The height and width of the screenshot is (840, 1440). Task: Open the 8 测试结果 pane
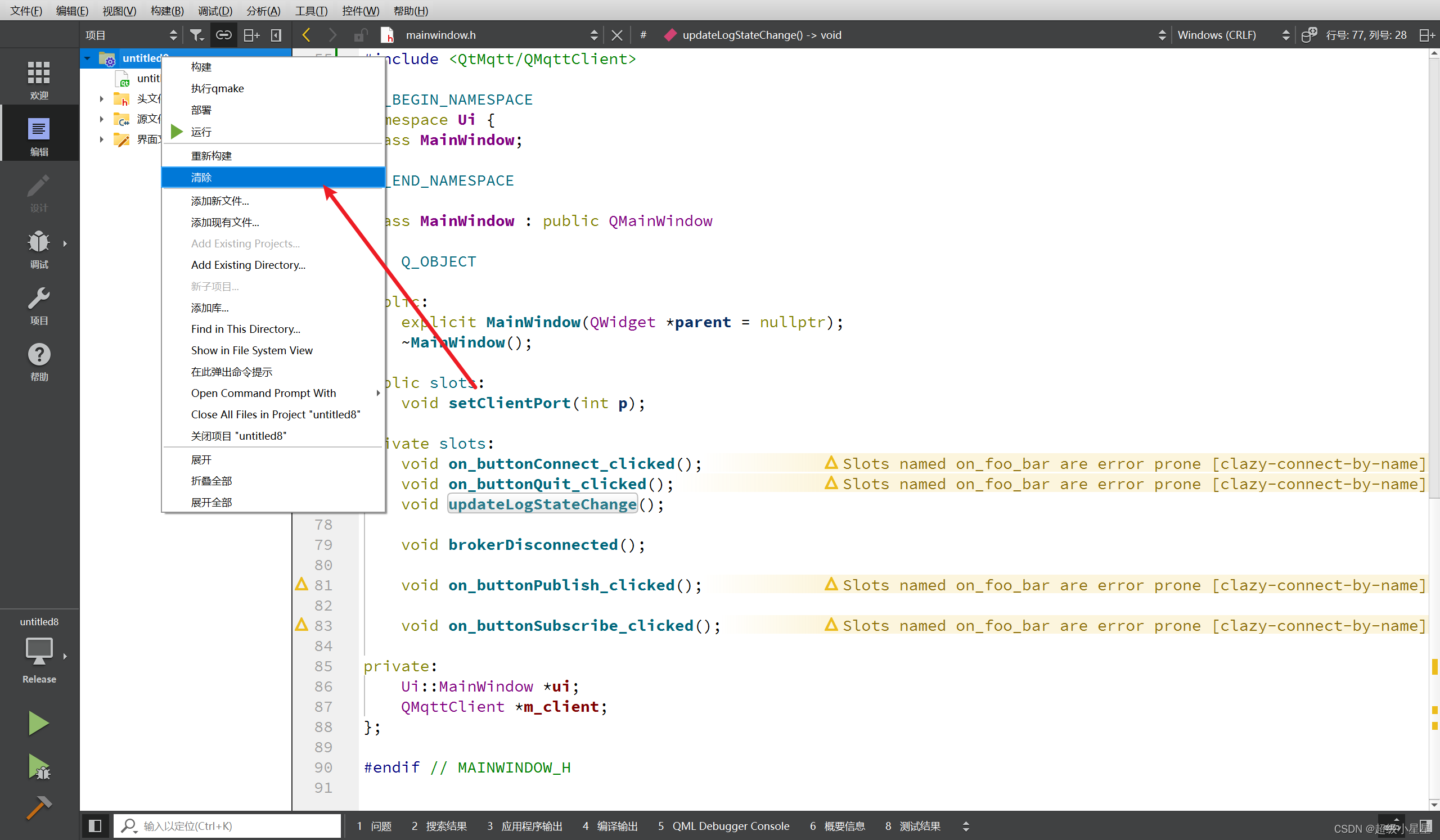point(912,827)
